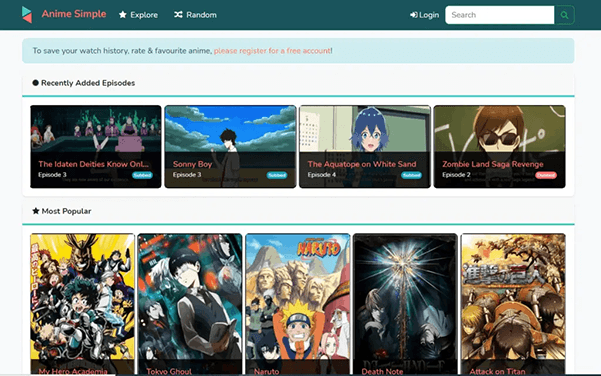Click the Attack on Titan title
This screenshot has height=376, width=601.
[497, 371]
